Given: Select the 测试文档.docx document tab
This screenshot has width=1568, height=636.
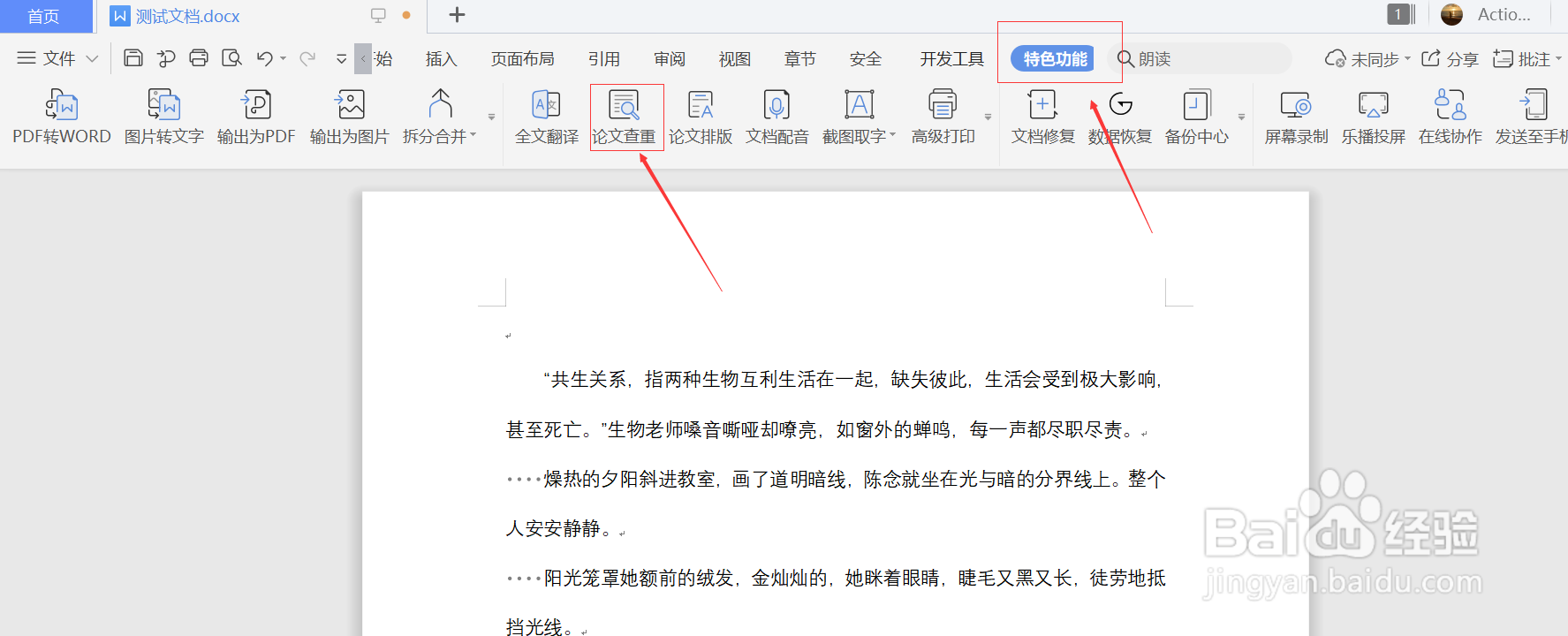Looking at the screenshot, I should coord(188,16).
